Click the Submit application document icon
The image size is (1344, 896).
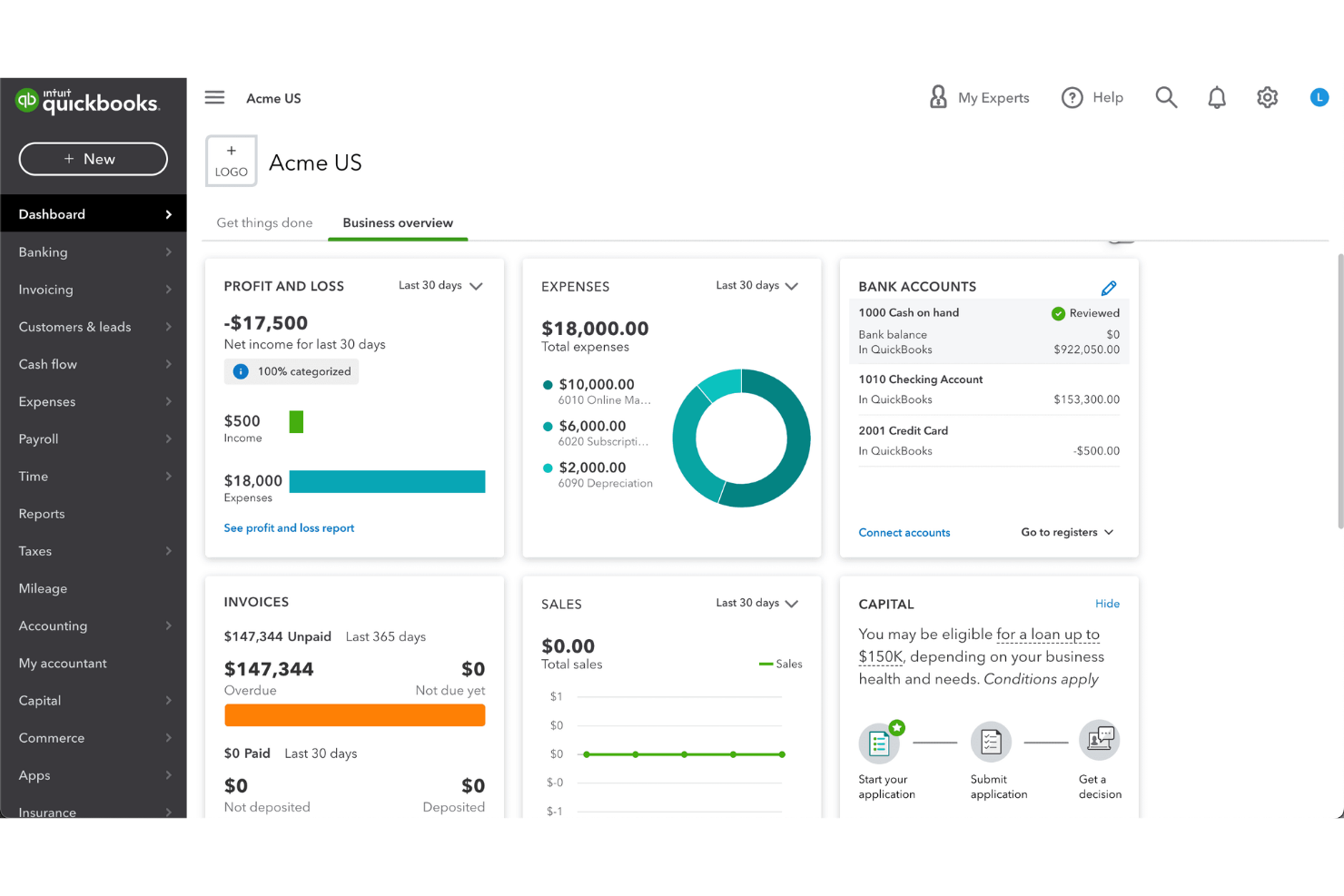pyautogui.click(x=991, y=743)
